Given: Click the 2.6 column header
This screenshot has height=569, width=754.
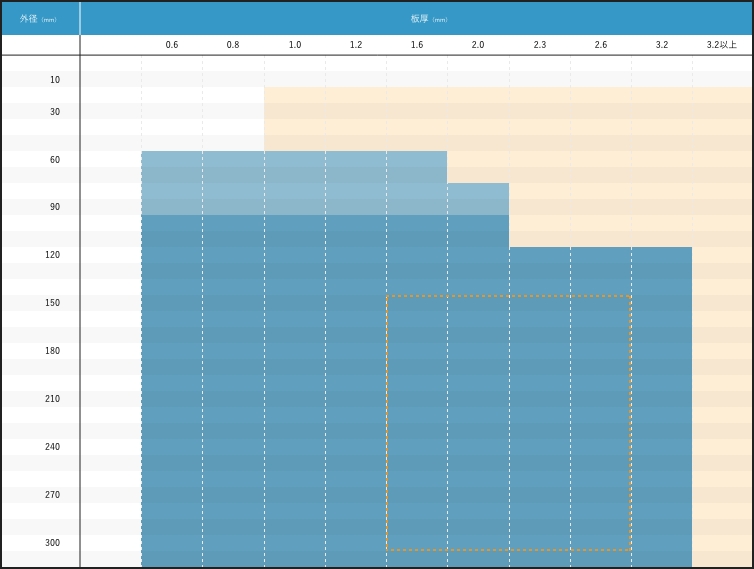Looking at the screenshot, I should coord(601,45).
